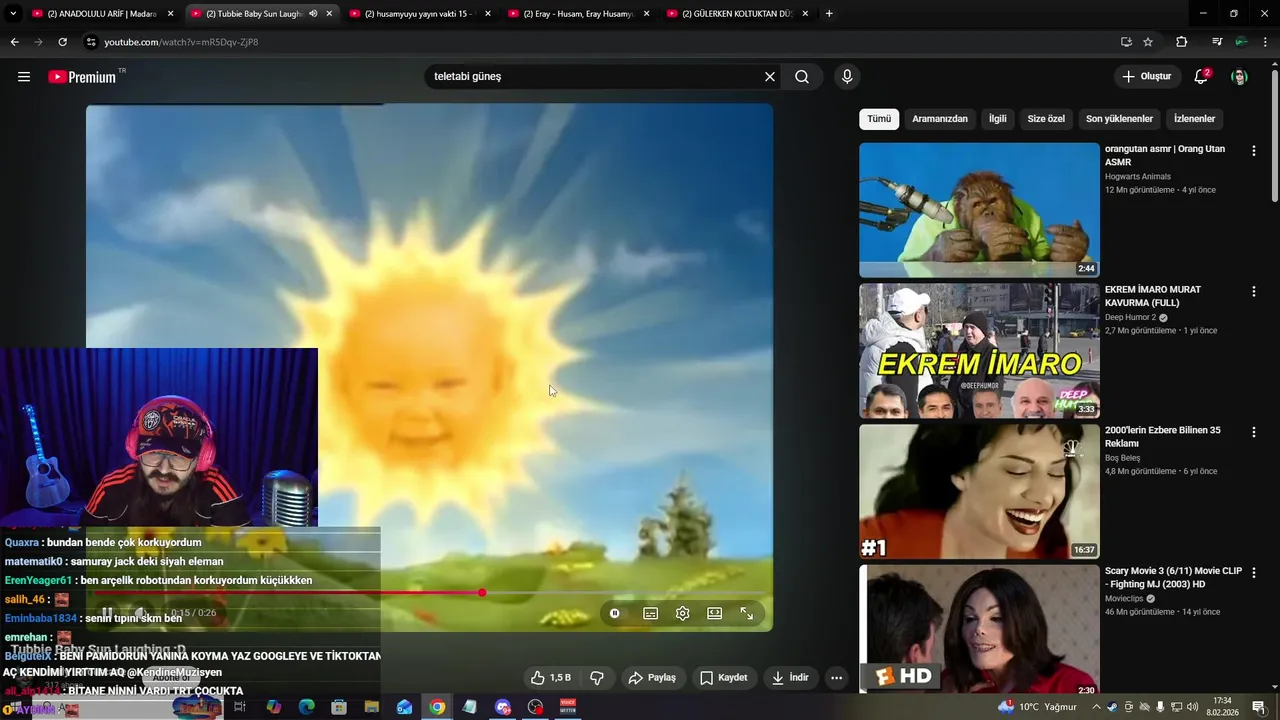
Task: Select the Aramanızdan filter chip
Action: tap(940, 119)
